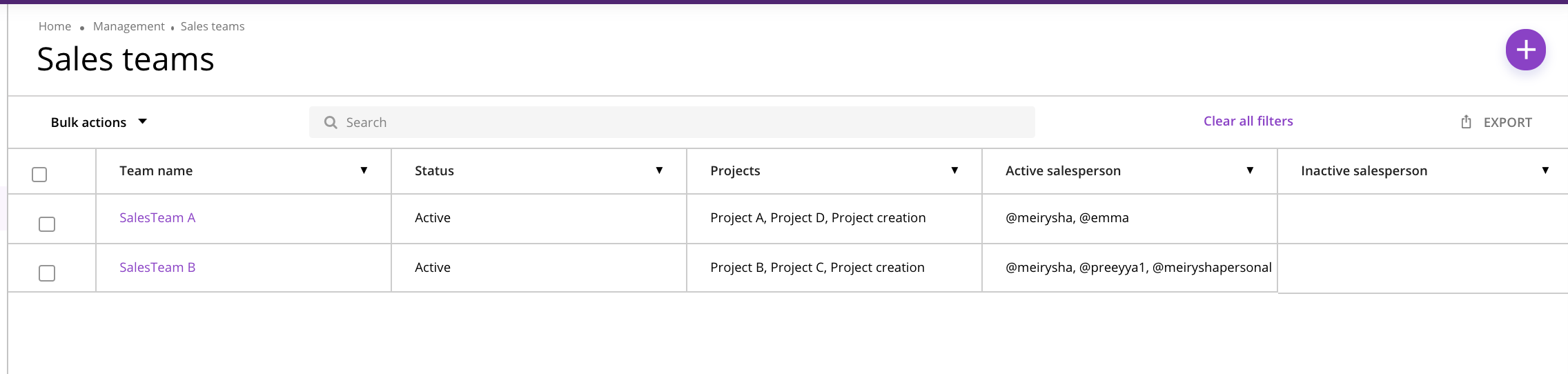Click the EXPORT button label
This screenshot has width=1568, height=374.
1507,122
